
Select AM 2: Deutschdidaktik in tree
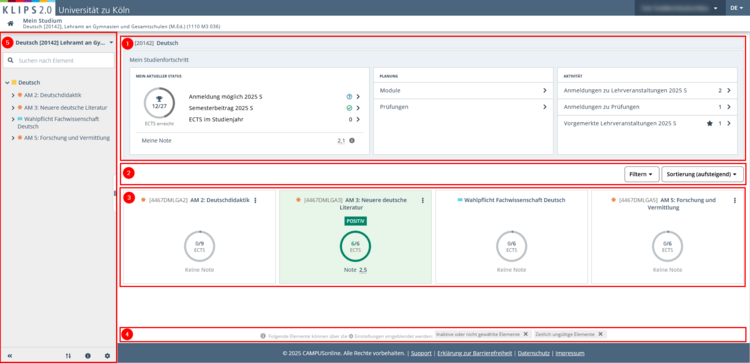click(x=53, y=95)
